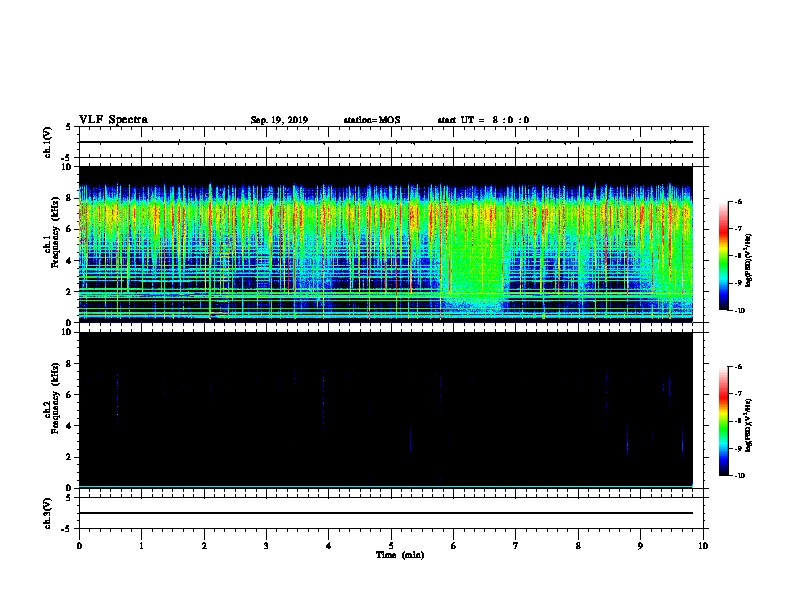This screenshot has width=792, height=612.
Task: Click the "VLF Spectra" plot title
Action: click(113, 120)
